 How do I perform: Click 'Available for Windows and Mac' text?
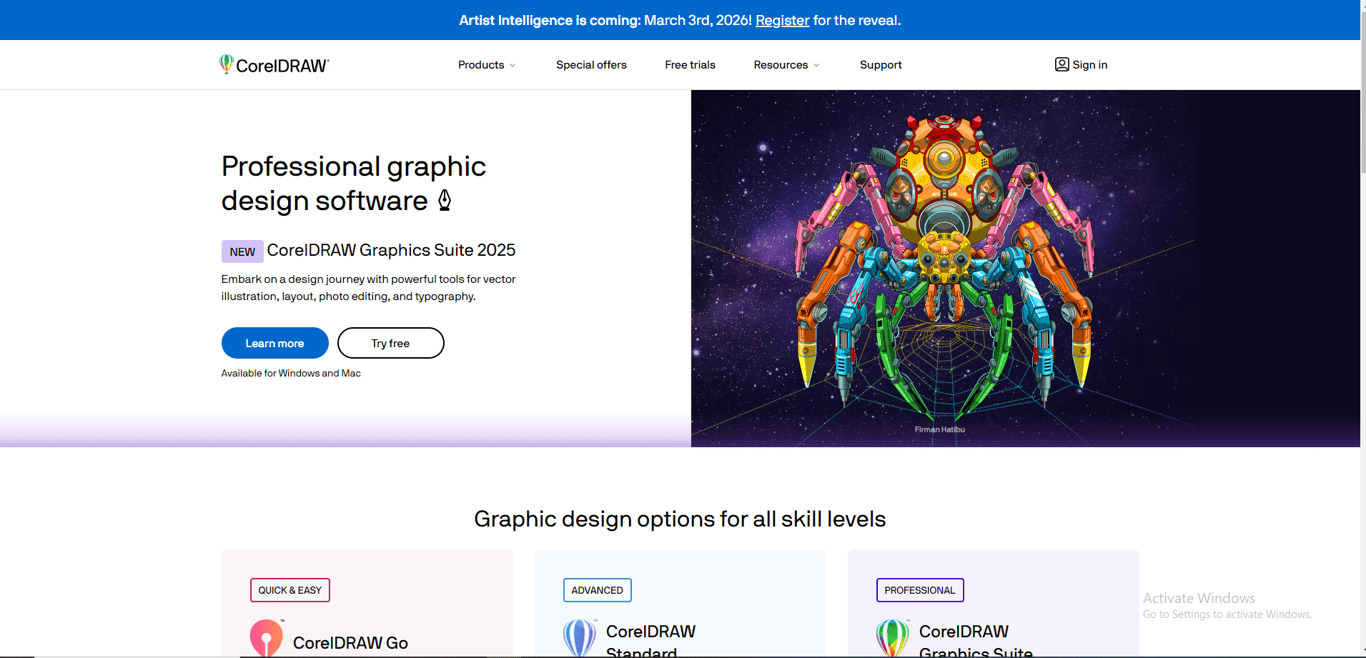(291, 373)
